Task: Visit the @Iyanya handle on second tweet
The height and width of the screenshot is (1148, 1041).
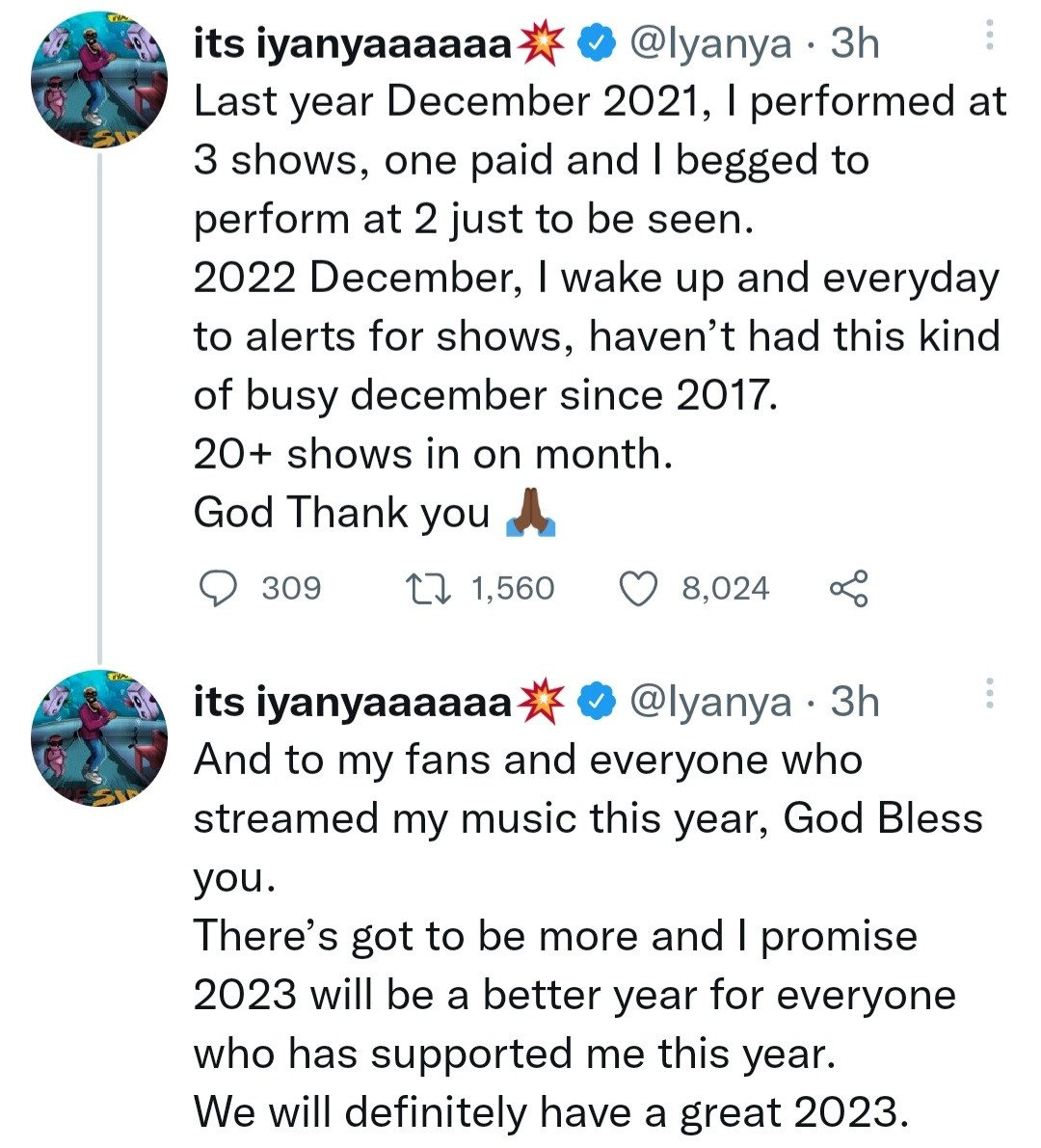Action: pyautogui.click(x=709, y=702)
